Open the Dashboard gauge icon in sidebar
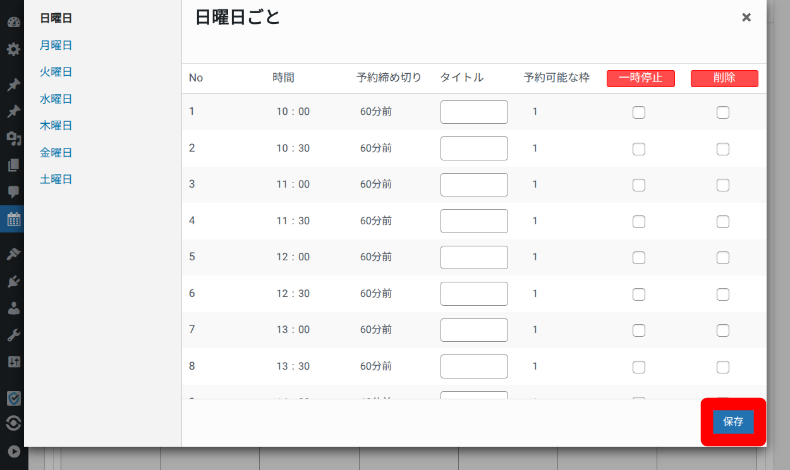 14,22
